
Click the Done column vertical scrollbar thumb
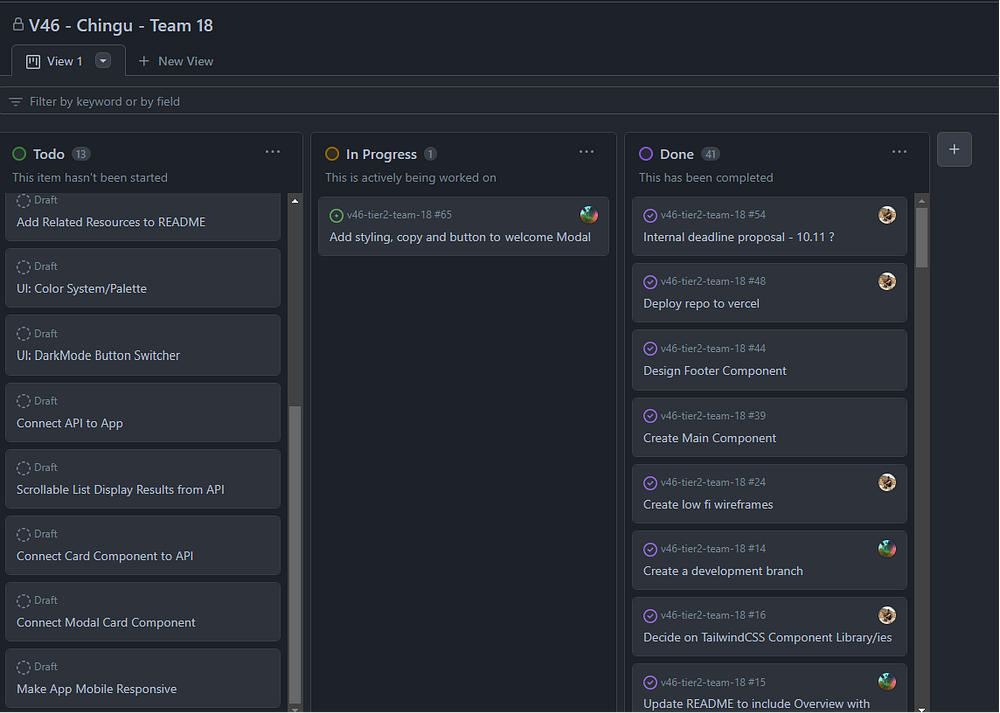pyautogui.click(x=922, y=237)
